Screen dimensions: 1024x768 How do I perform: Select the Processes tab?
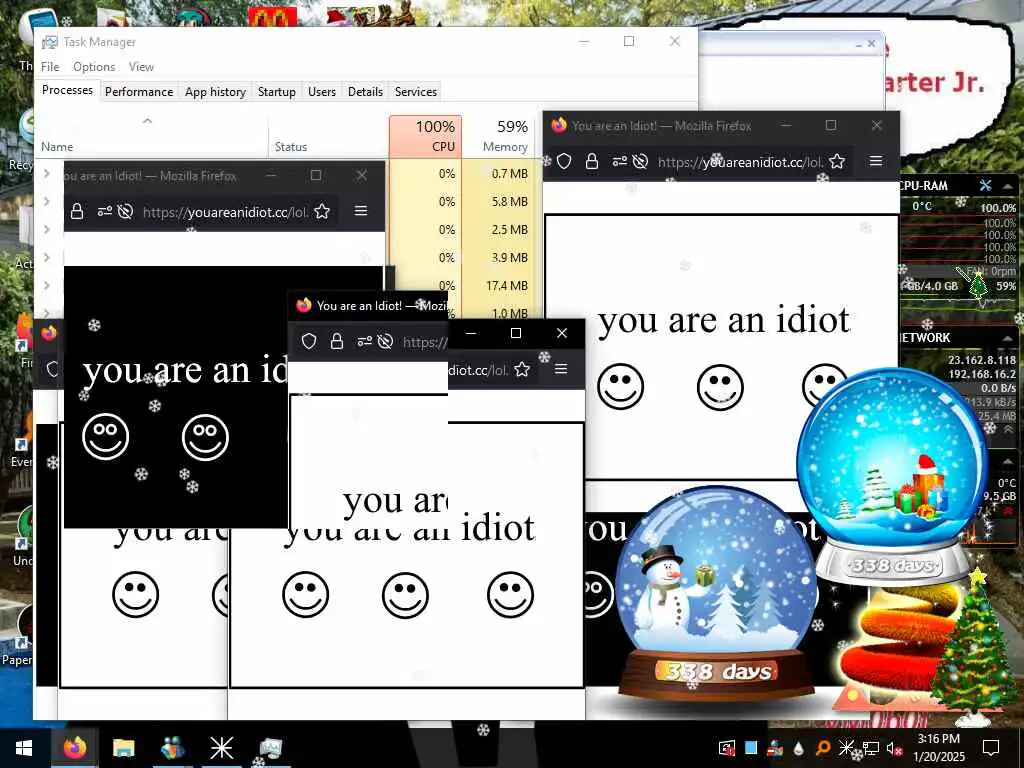click(67, 90)
